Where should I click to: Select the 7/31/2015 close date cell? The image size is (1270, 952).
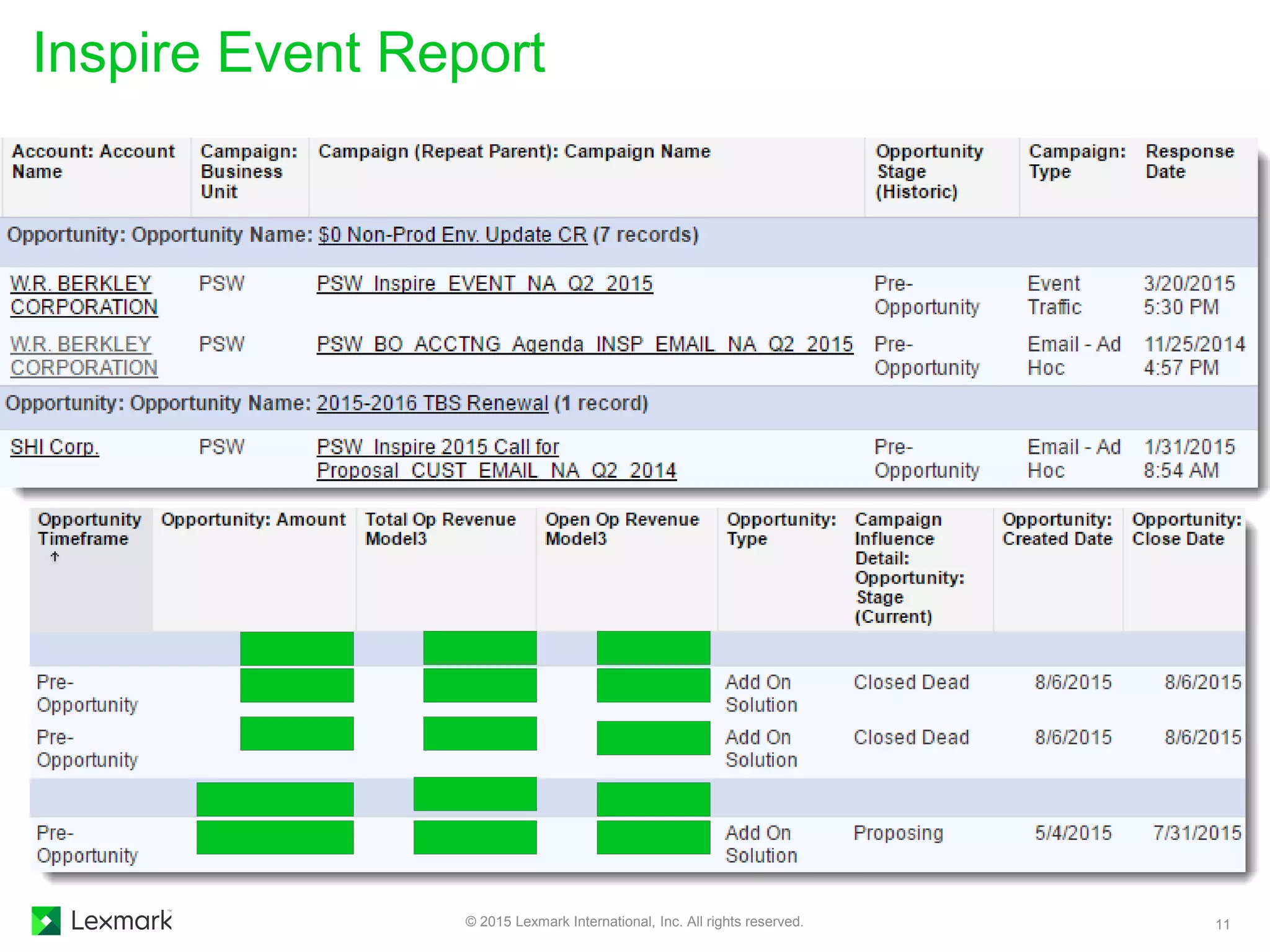1197,833
